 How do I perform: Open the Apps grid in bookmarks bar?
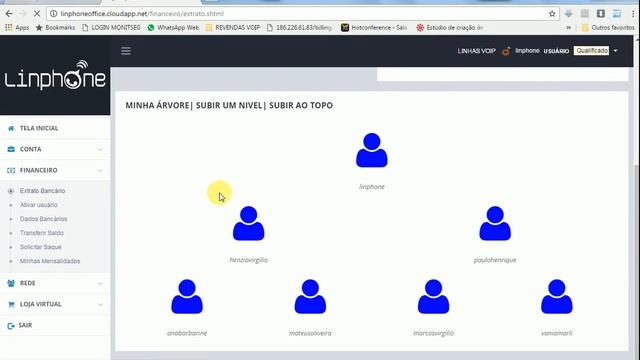click(17, 27)
